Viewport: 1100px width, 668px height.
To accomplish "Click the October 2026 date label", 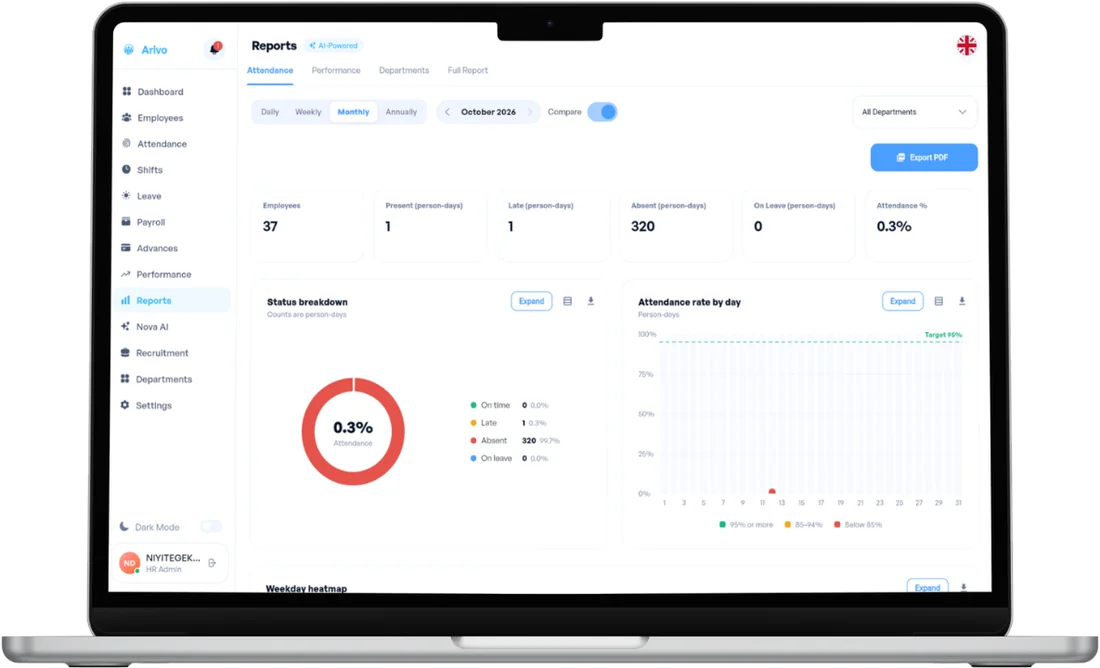I will coord(488,112).
